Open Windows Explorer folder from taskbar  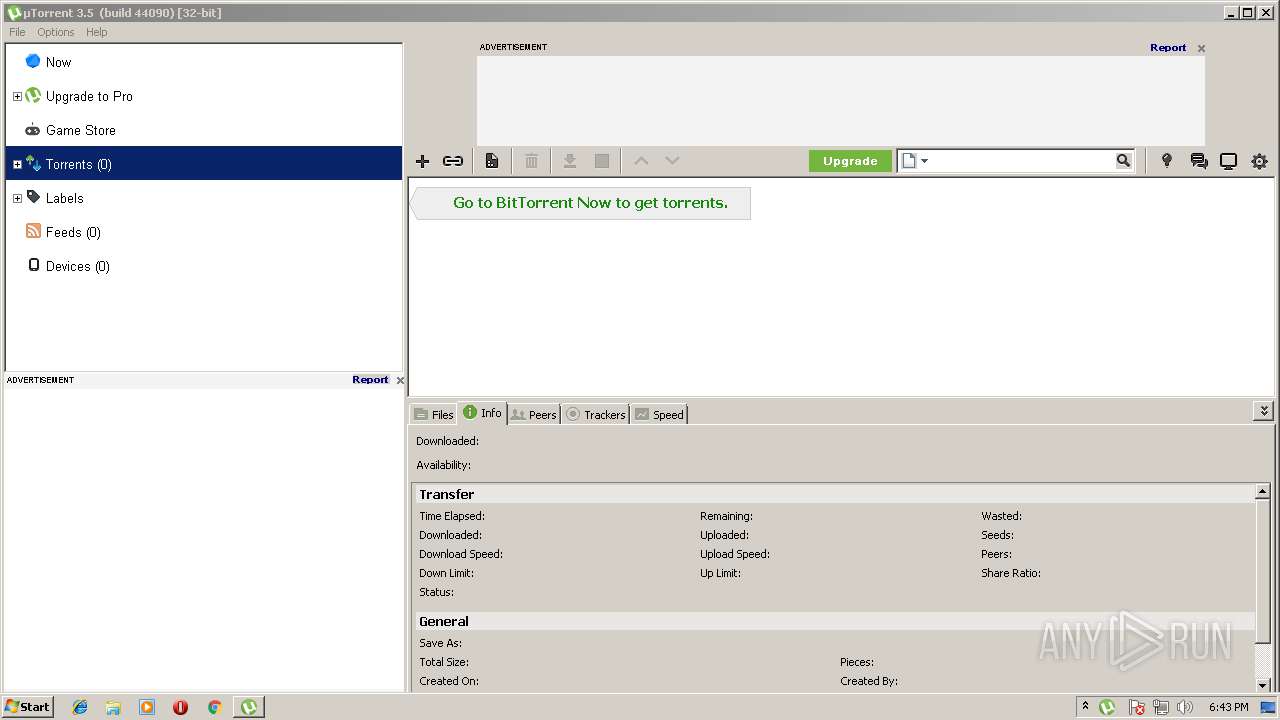113,707
